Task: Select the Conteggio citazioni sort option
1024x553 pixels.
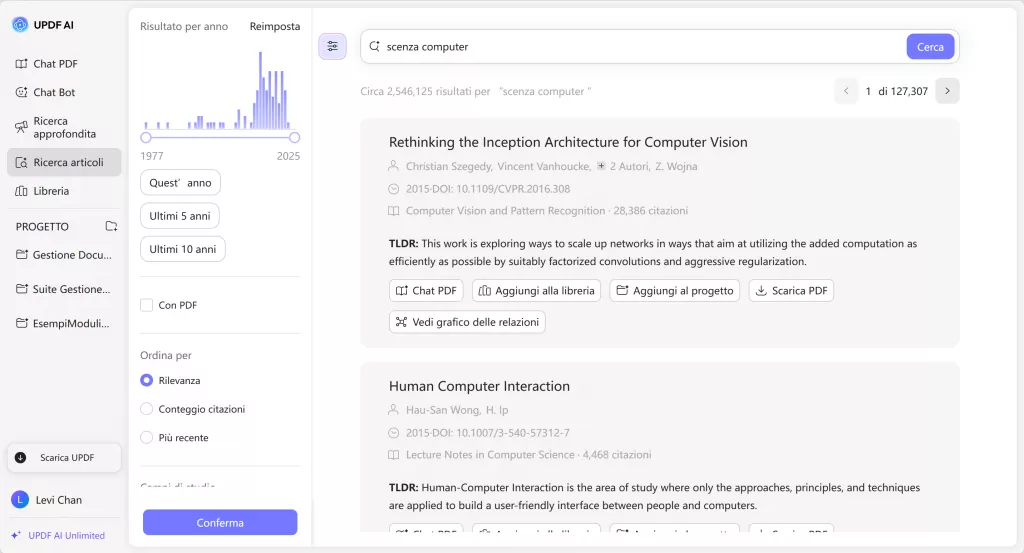Action: 147,409
